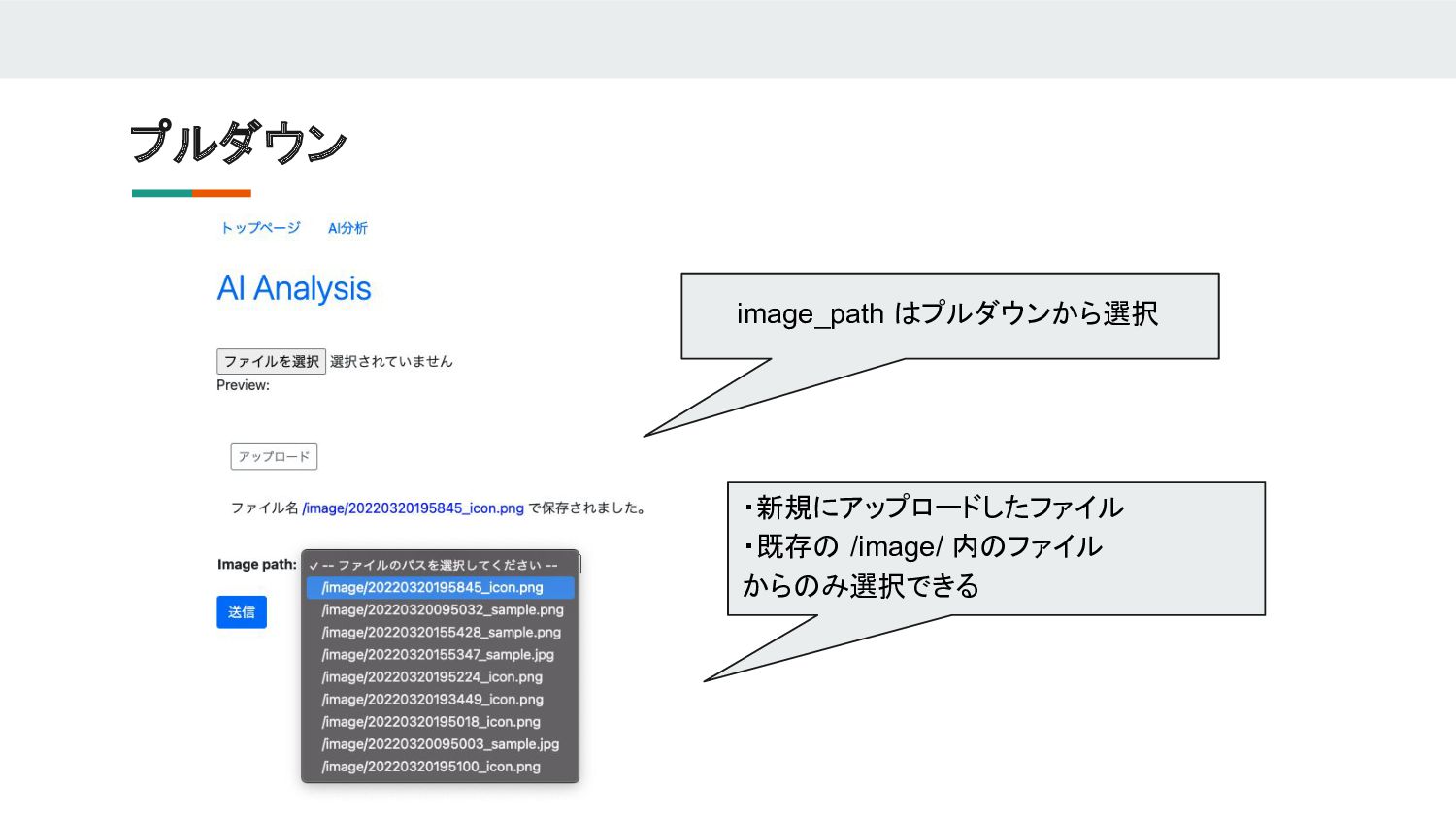
Task: Choose /image/20220320193449_icon.png option
Action: [x=441, y=699]
